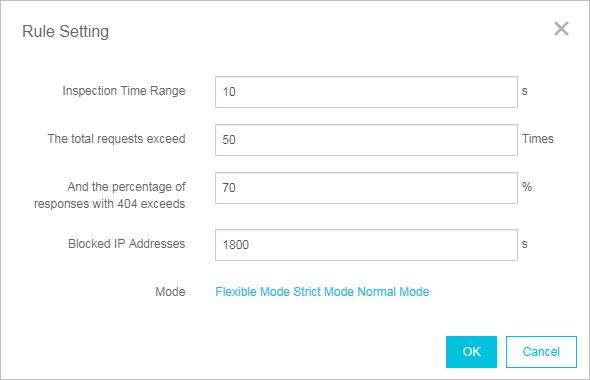Click the seconds unit beside the Blocked IP field
The image size is (590, 380).
[525, 244]
